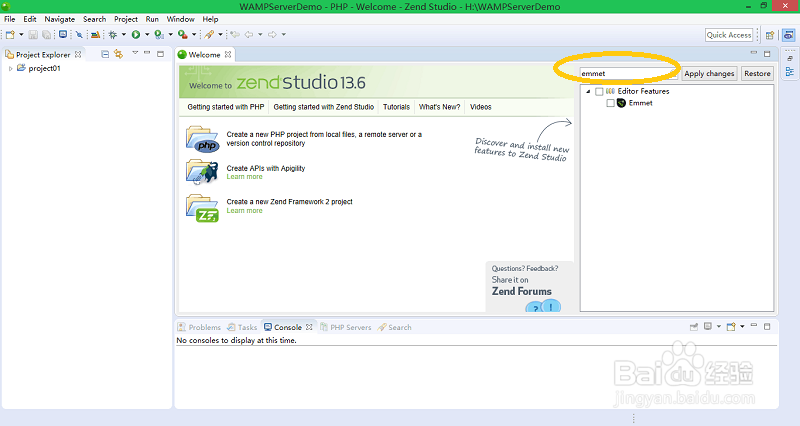Switch to the Tasks tab
This screenshot has height=426, width=800.
pos(242,327)
